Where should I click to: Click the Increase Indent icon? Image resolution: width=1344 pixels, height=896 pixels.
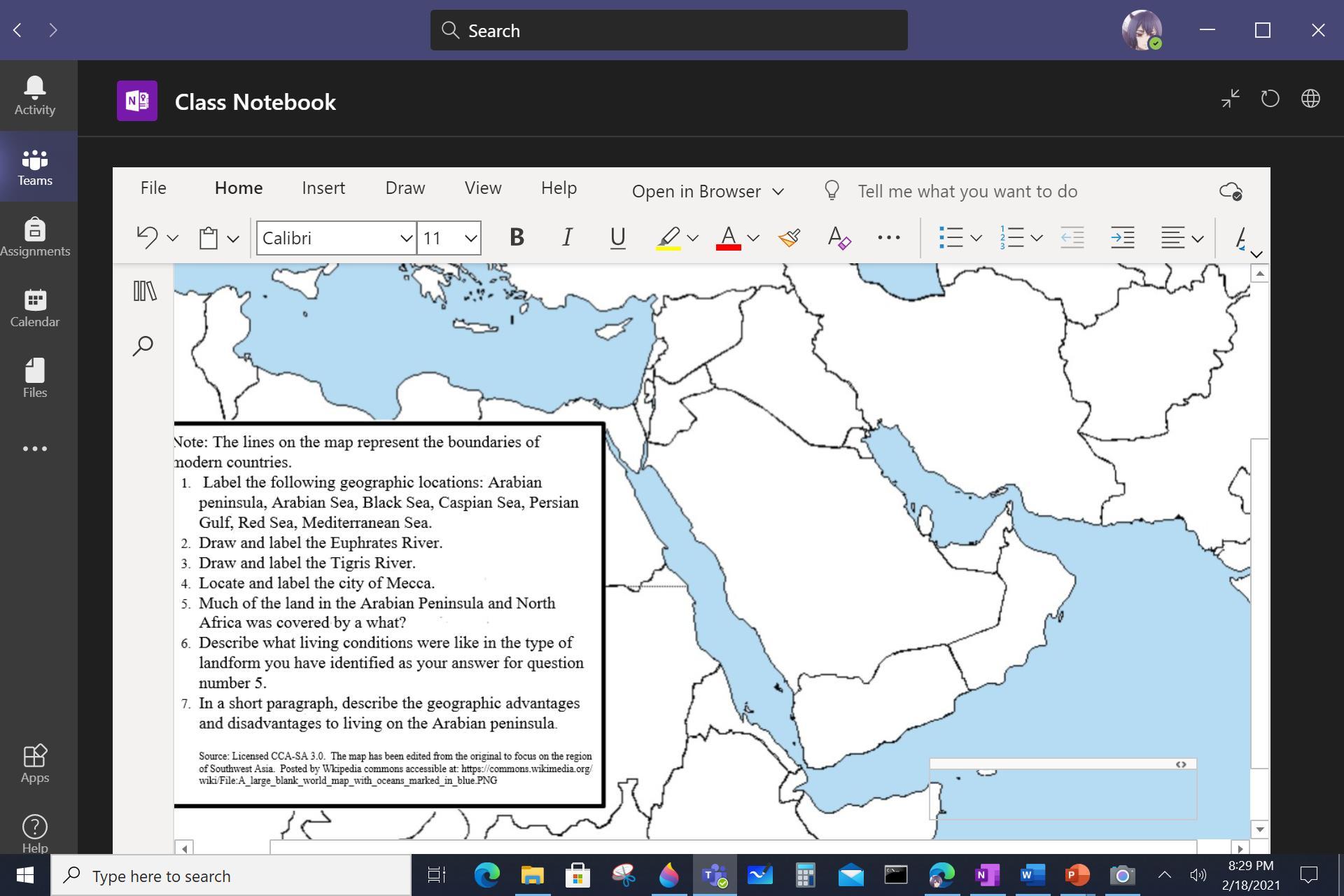(x=1122, y=238)
